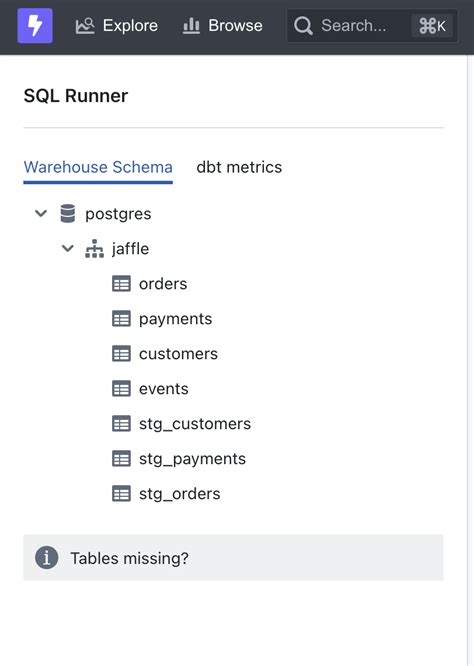The width and height of the screenshot is (474, 666).
Task: Click the table icon beside orders
Action: coord(121,284)
